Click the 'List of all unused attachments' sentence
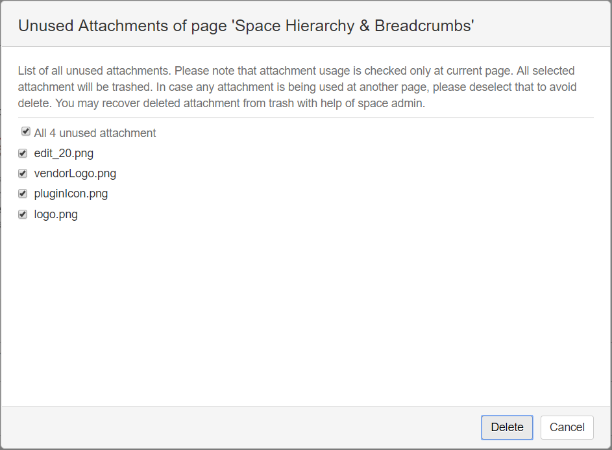Viewport: 612px width, 450px height. pos(94,71)
